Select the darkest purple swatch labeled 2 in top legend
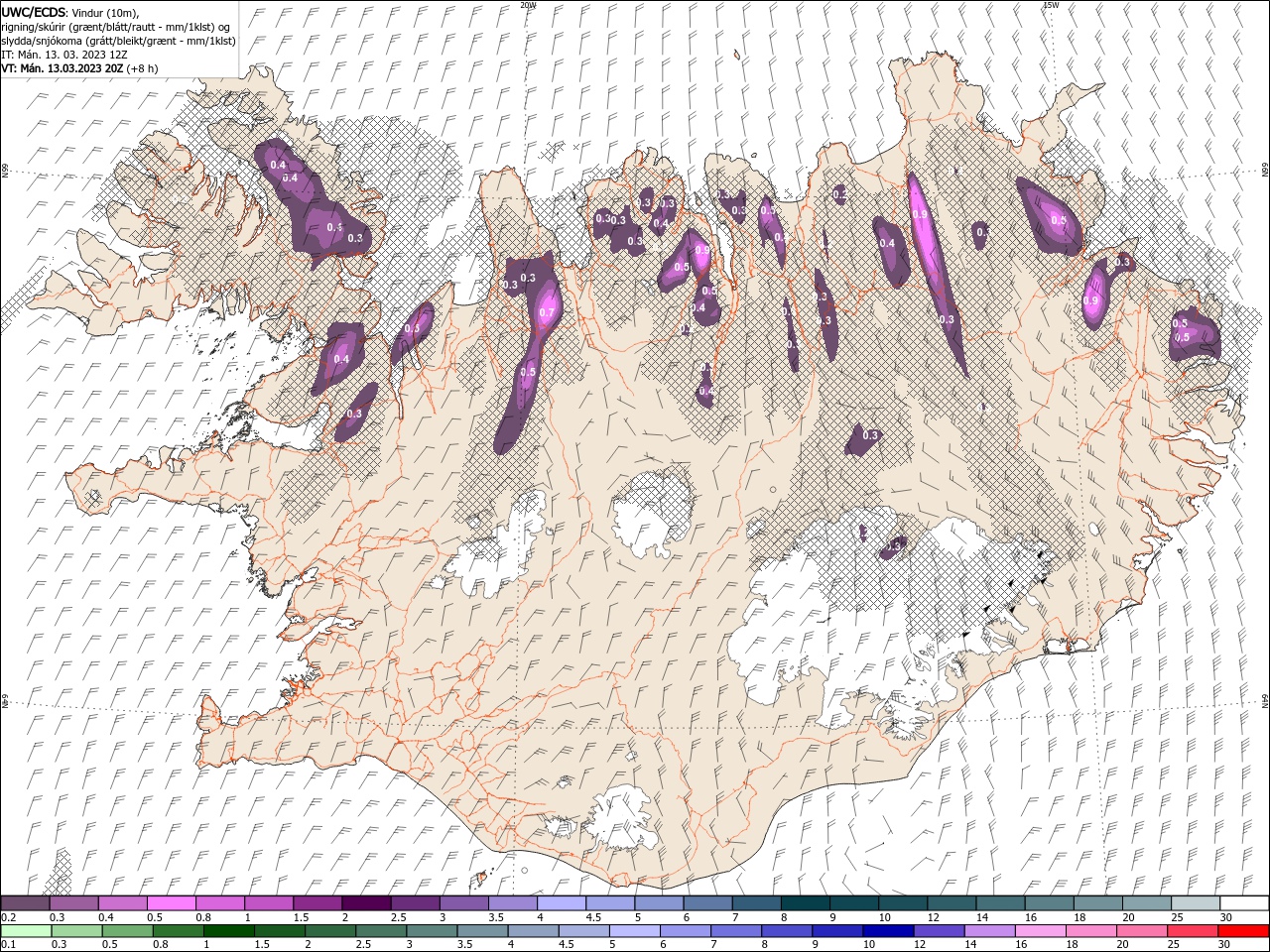The image size is (1270, 952). pos(366,903)
